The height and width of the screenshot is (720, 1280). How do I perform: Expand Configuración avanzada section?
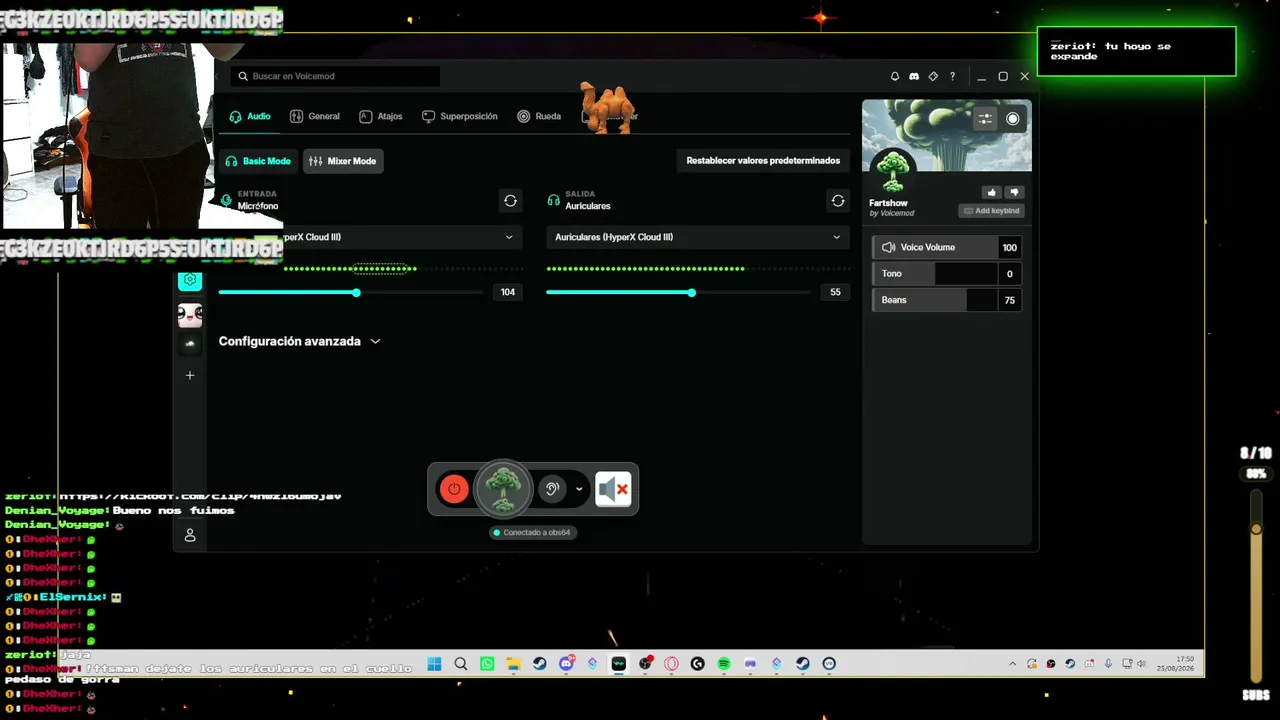pyautogui.click(x=299, y=341)
